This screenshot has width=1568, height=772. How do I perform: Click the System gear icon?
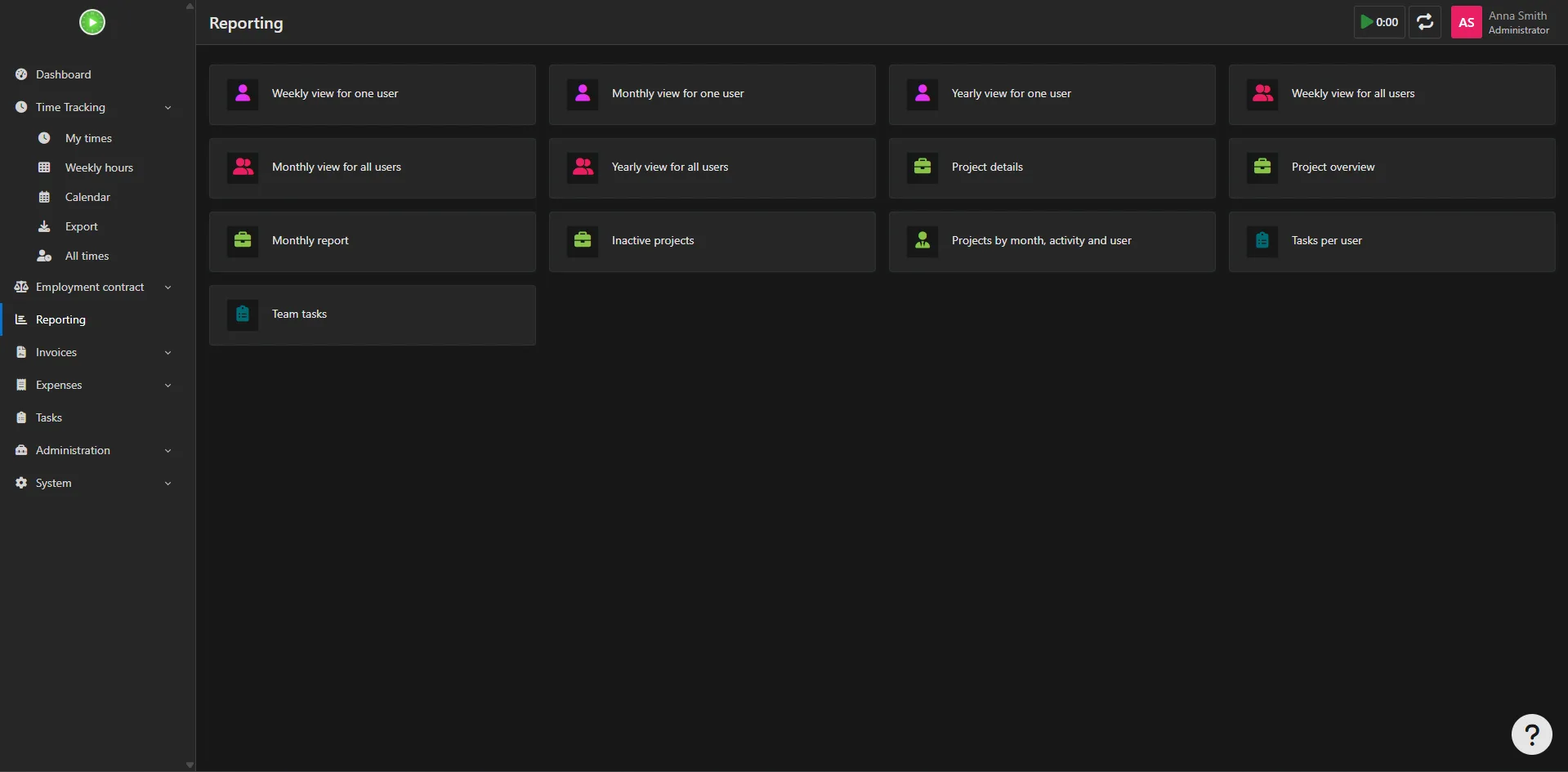point(21,483)
